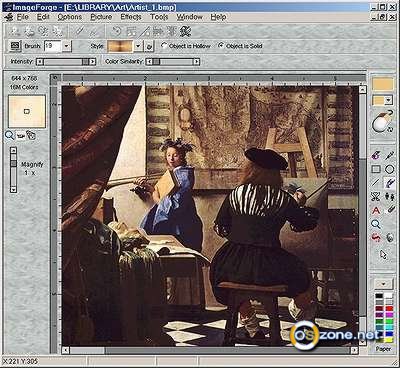
Task: Pick the magenta palette swatch
Action: [389, 315]
